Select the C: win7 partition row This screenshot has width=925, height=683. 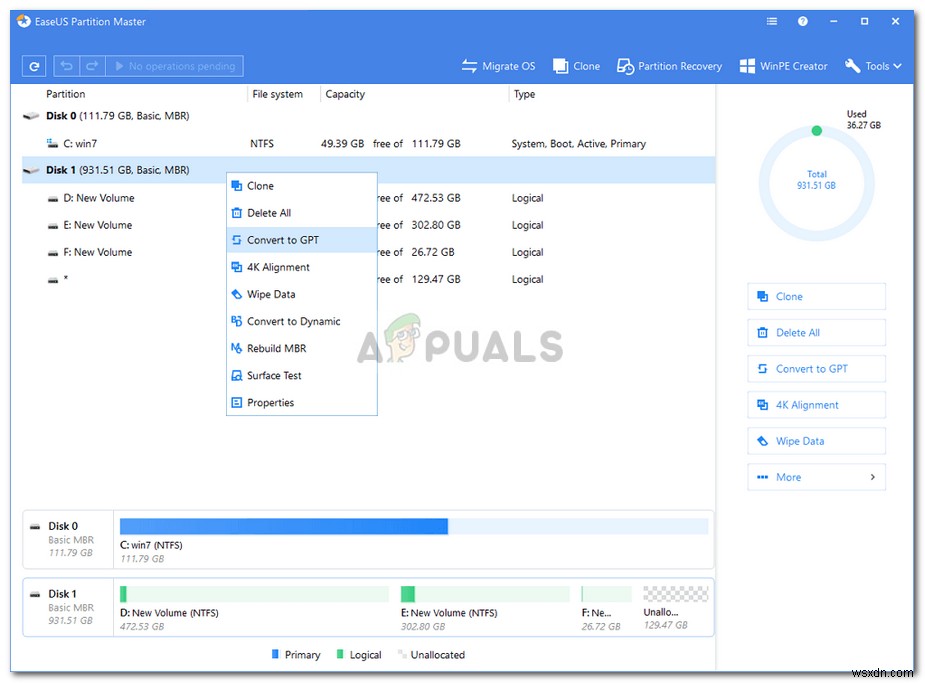pyautogui.click(x=368, y=143)
